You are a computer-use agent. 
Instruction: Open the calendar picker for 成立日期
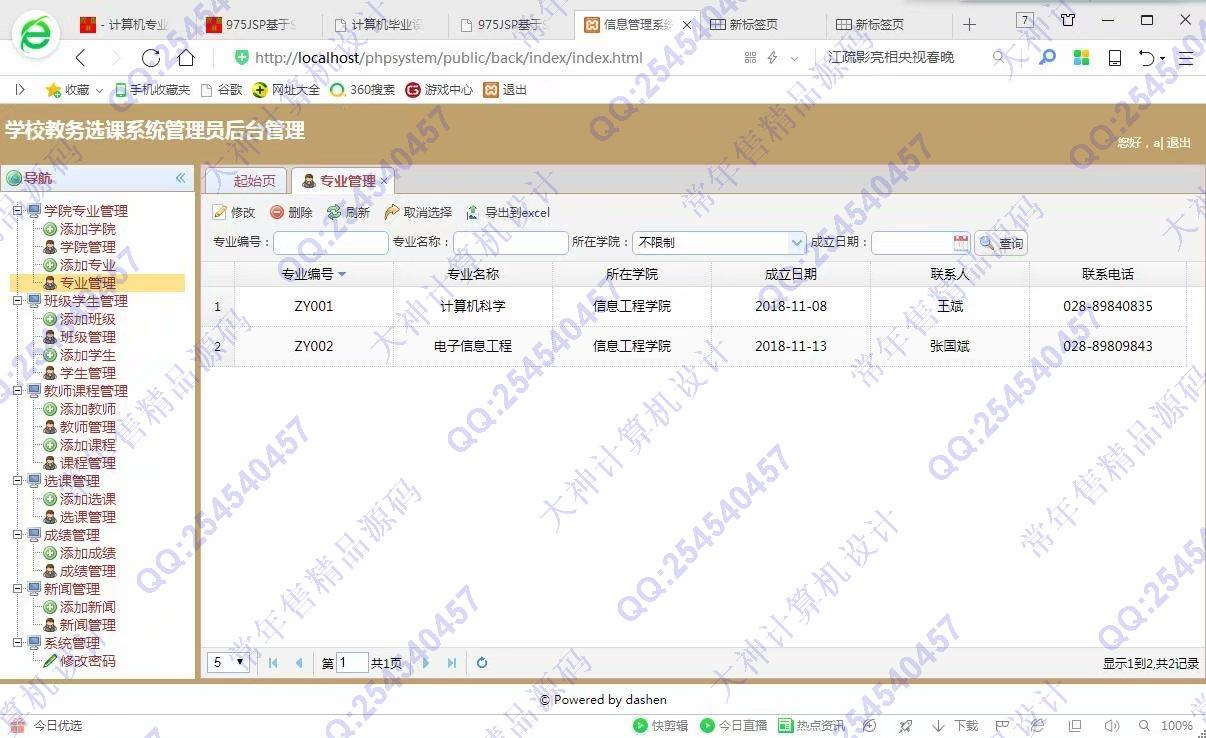[961, 243]
